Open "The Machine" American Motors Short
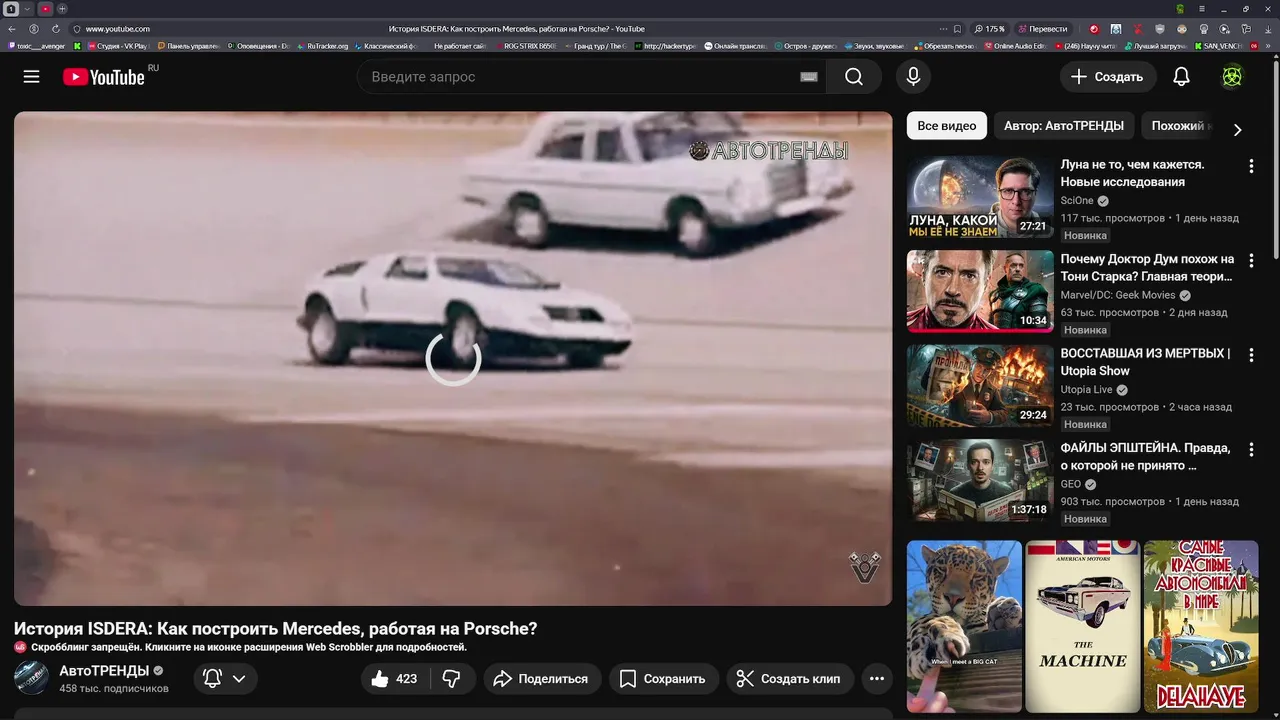1280x720 pixels. point(1083,626)
